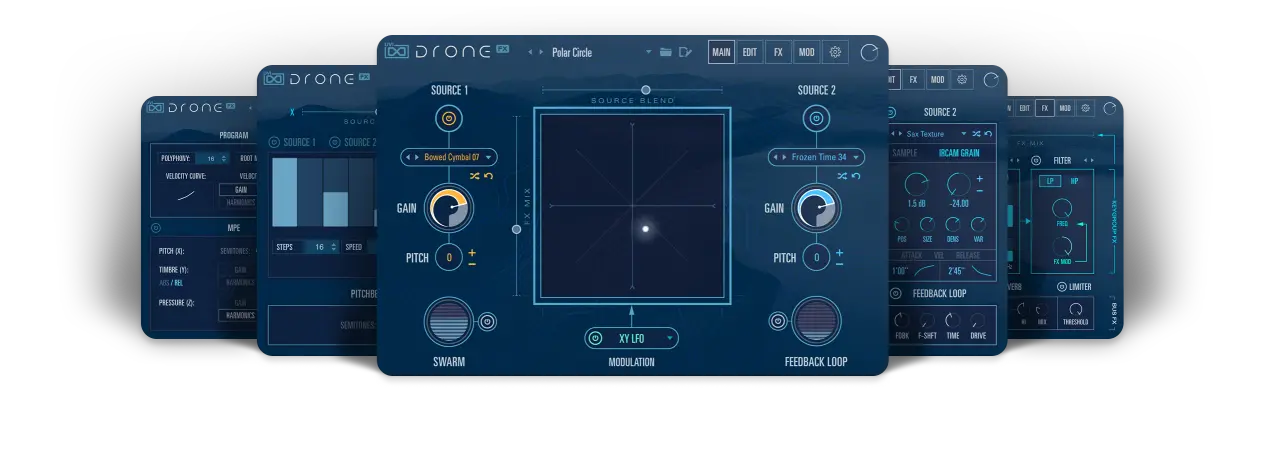Click the save preset icon
Screen dimensions: 1265x475
click(685, 52)
